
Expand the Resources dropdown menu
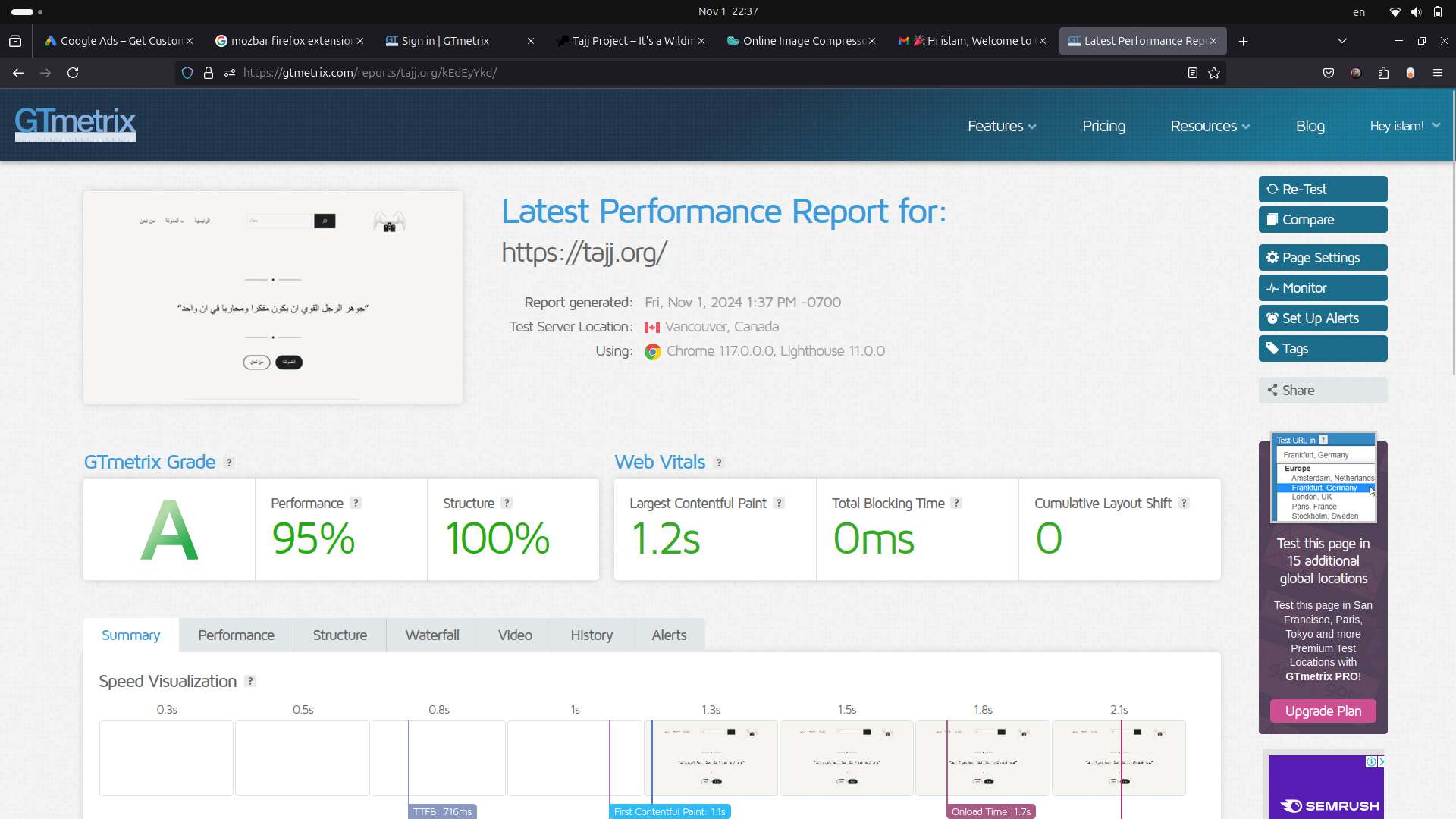coord(1210,126)
